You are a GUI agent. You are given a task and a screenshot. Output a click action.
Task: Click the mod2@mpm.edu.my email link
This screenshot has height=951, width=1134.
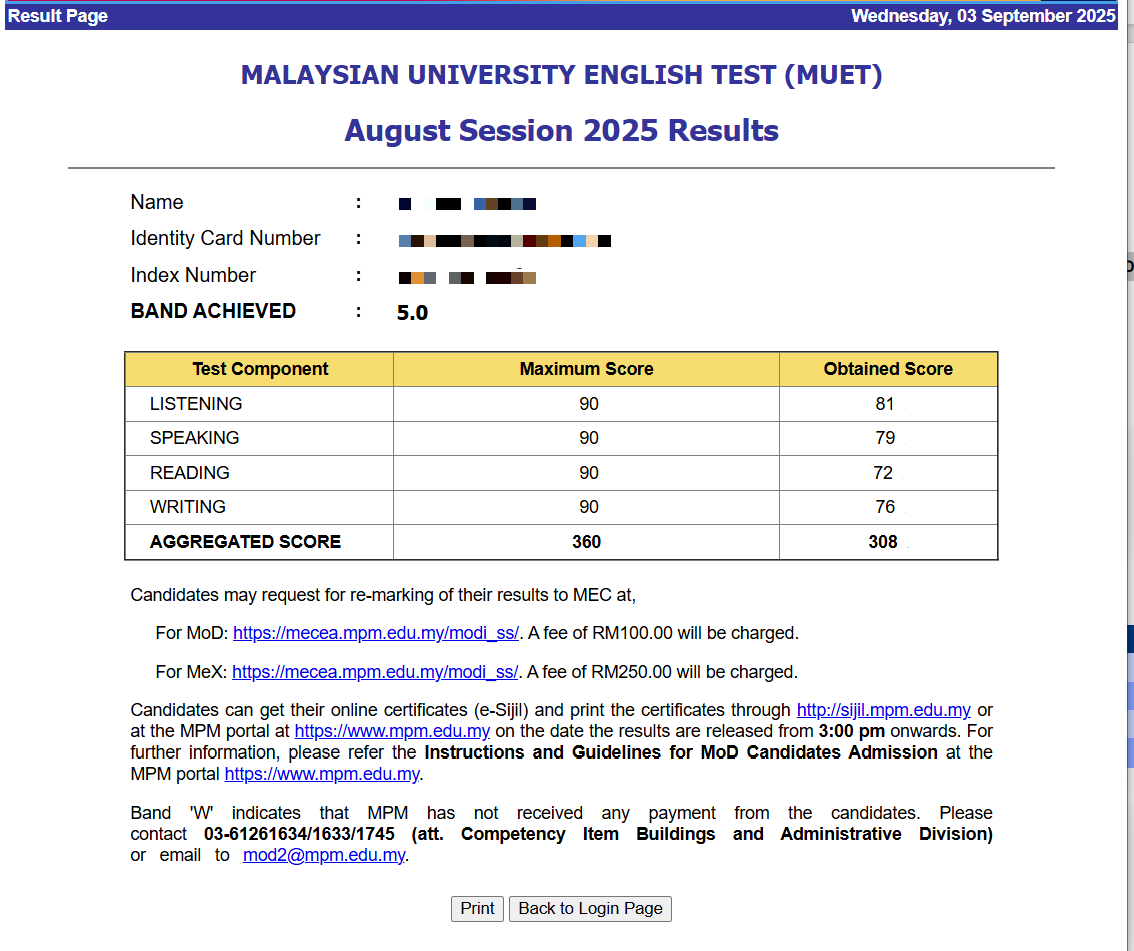pos(325,855)
